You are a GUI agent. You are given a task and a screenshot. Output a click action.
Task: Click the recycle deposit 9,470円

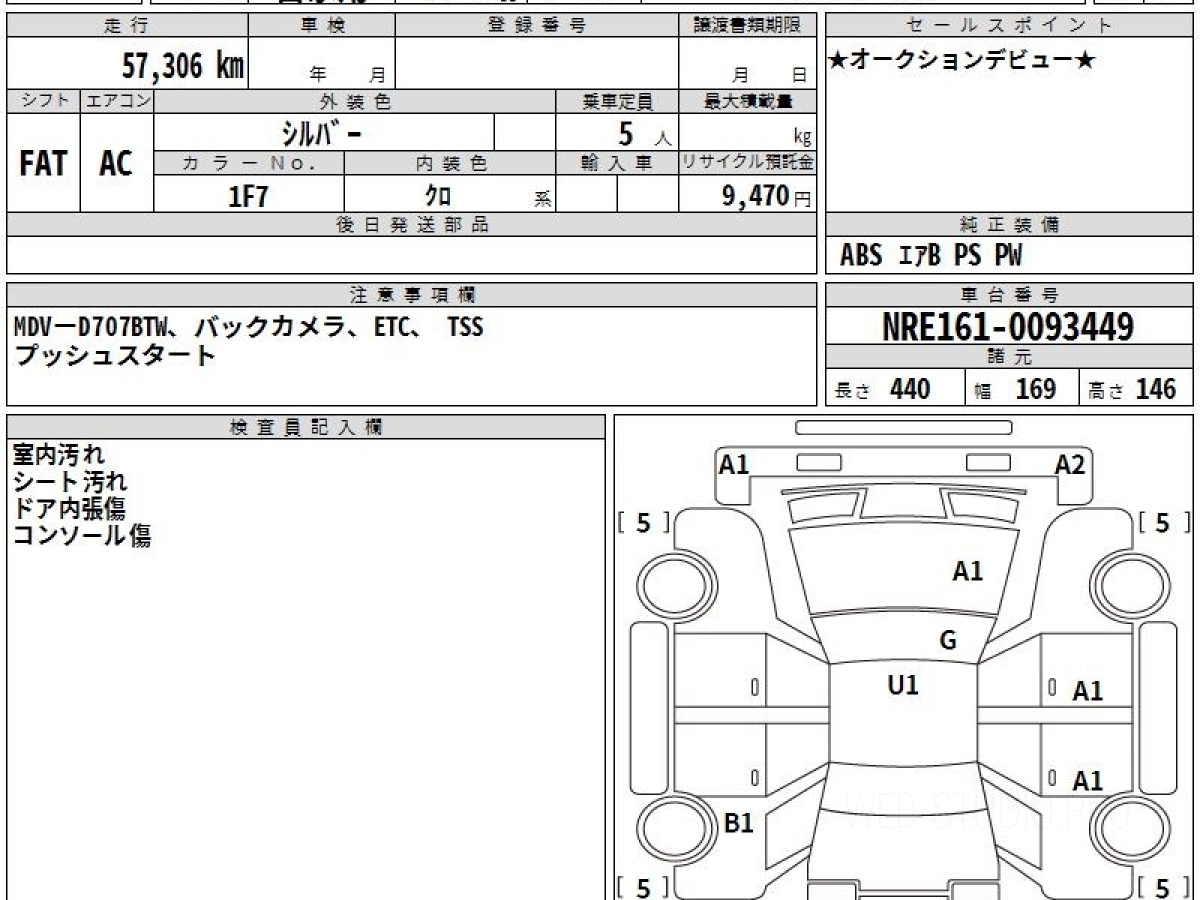click(766, 196)
